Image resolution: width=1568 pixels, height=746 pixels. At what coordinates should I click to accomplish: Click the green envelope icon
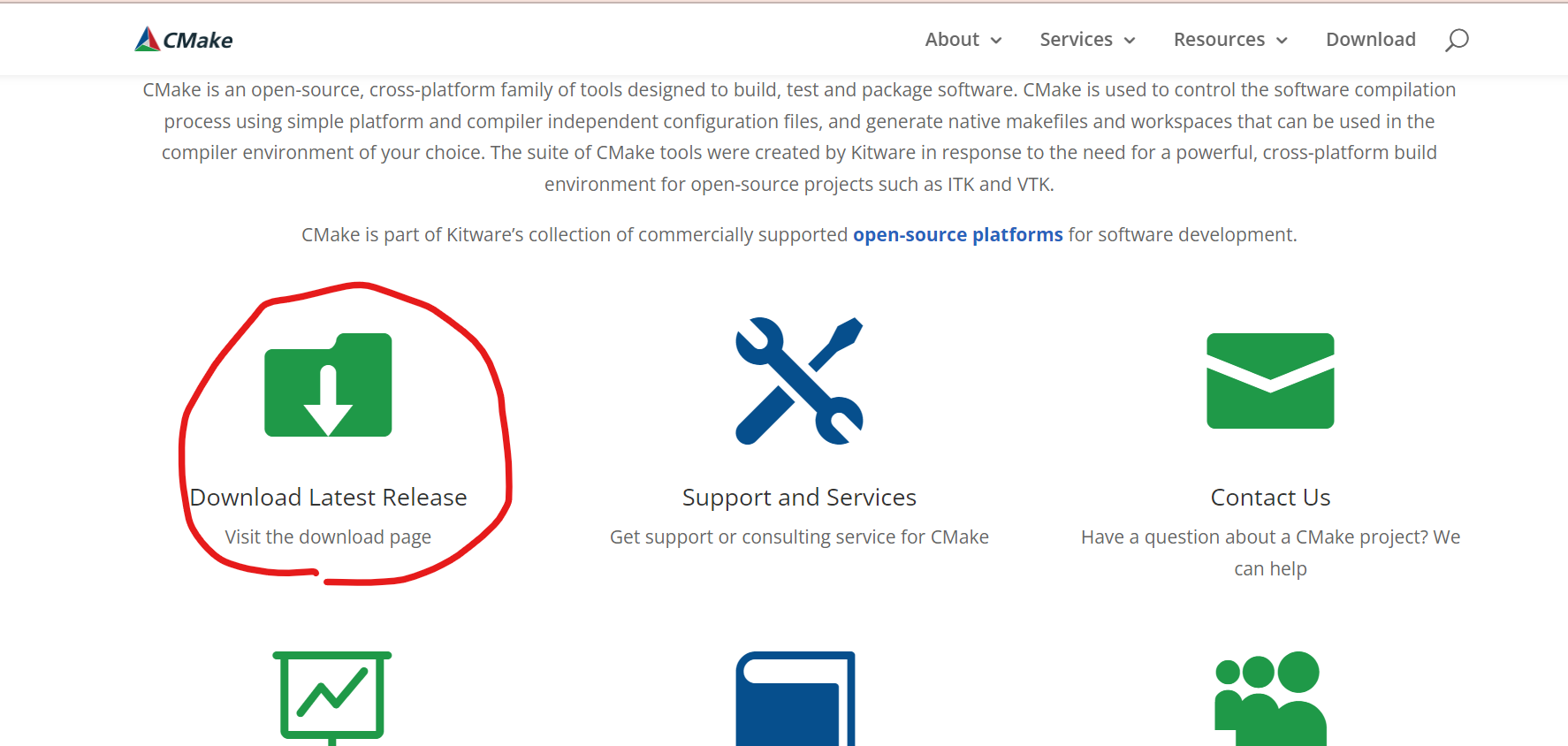coord(1270,381)
